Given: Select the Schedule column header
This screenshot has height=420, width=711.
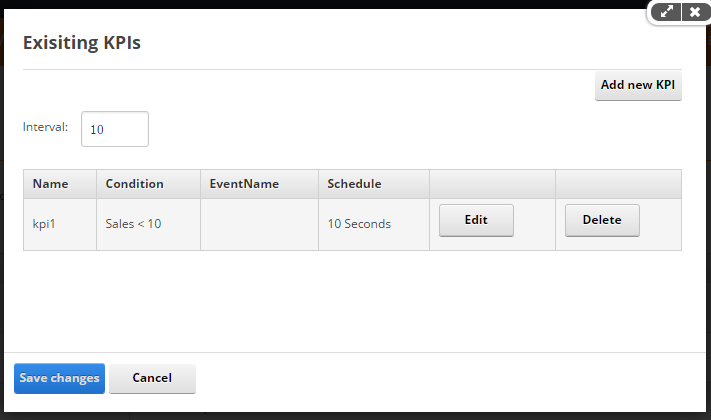Looking at the screenshot, I should tap(374, 184).
